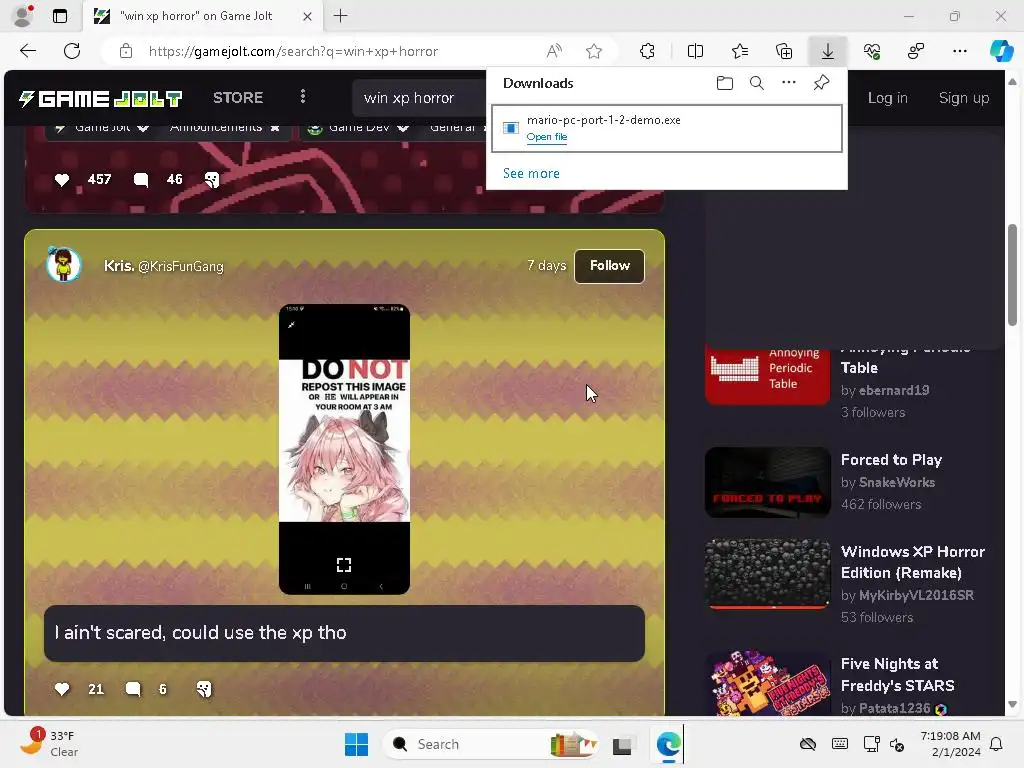Open Game Jolt vertical dots menu
The width and height of the screenshot is (1024, 768).
point(302,97)
